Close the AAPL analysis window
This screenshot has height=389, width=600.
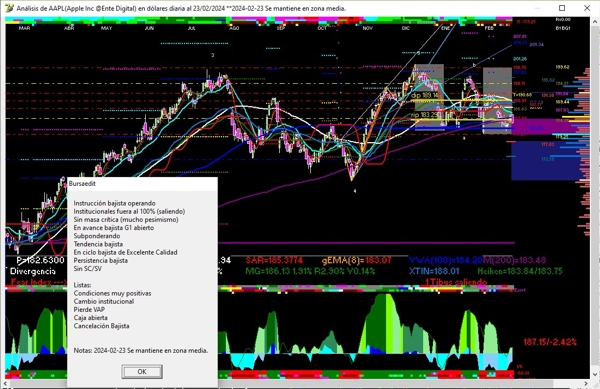587,8
